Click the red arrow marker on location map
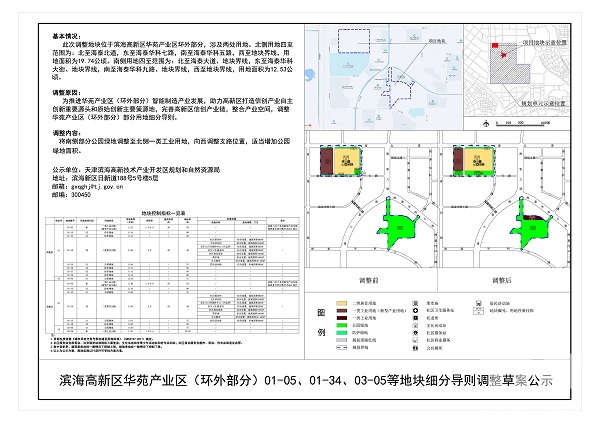 (504, 55)
